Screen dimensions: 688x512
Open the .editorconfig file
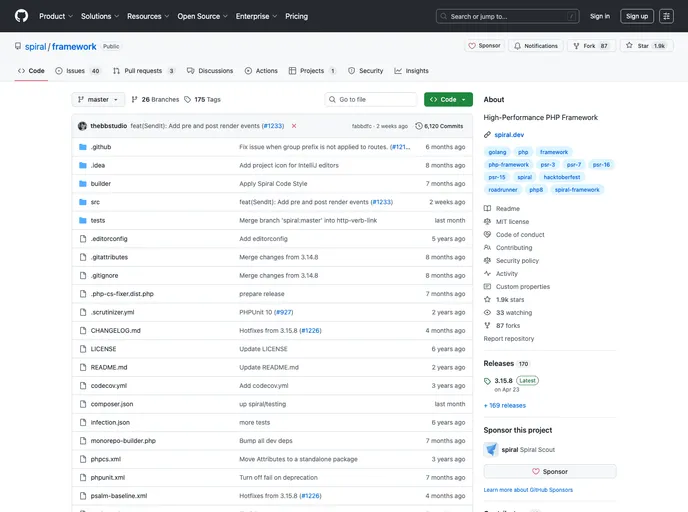(109, 239)
